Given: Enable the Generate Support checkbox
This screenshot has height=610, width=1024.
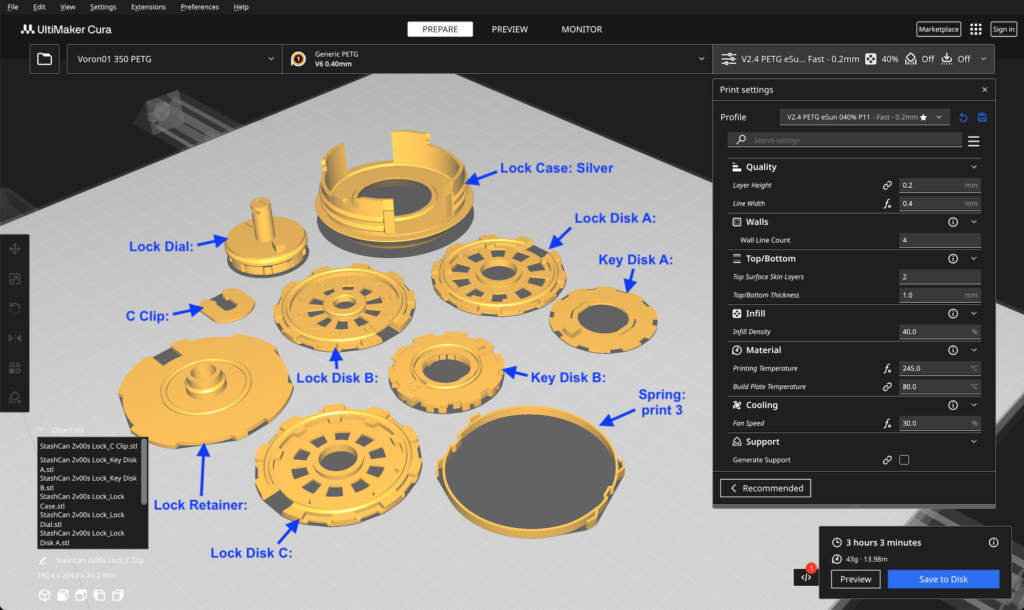Looking at the screenshot, I should click(x=904, y=460).
